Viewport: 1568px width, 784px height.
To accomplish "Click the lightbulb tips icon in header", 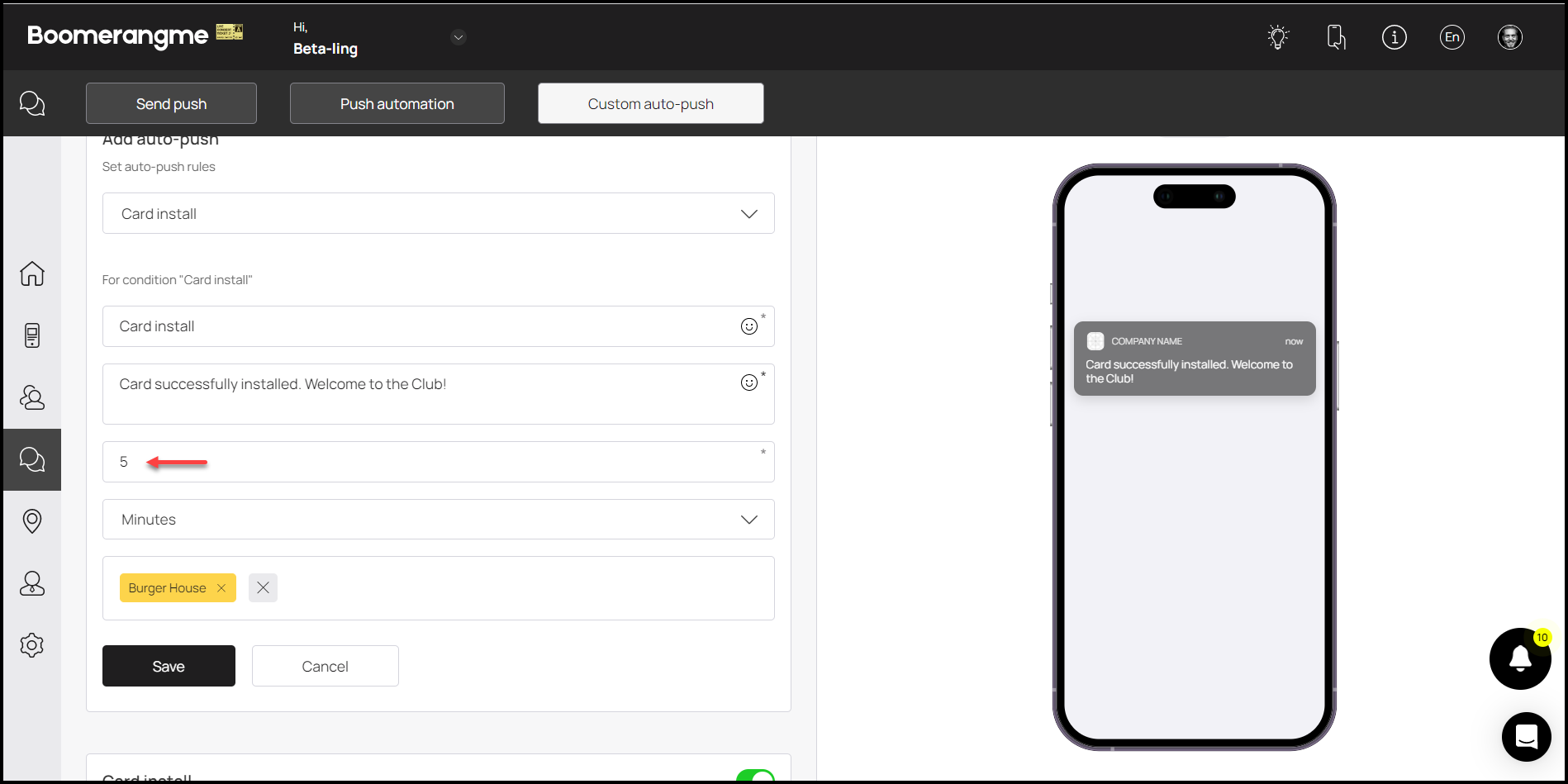I will [x=1278, y=37].
